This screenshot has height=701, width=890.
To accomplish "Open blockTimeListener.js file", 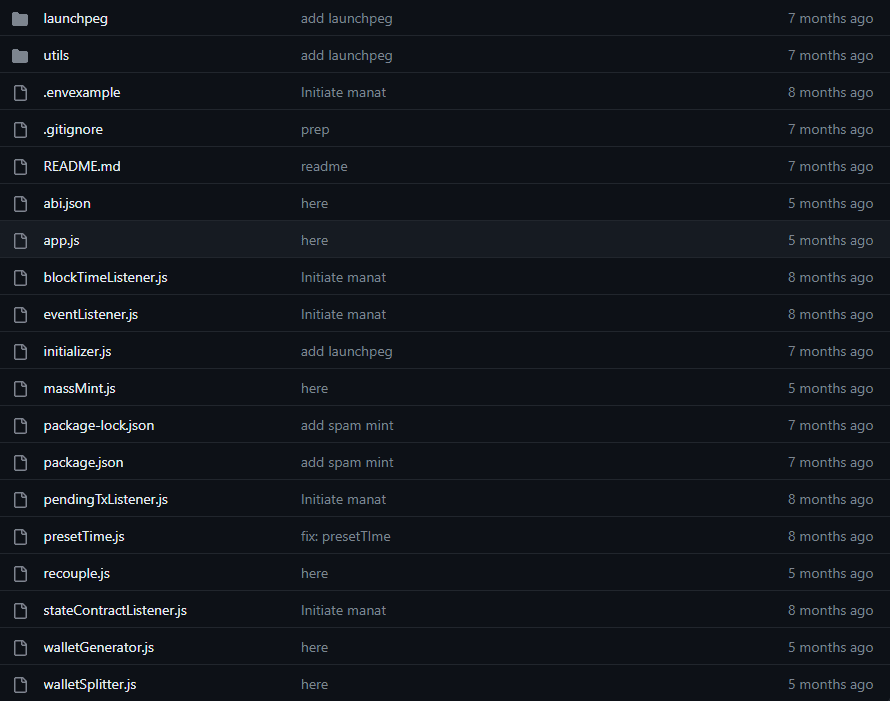I will pyautogui.click(x=105, y=278).
